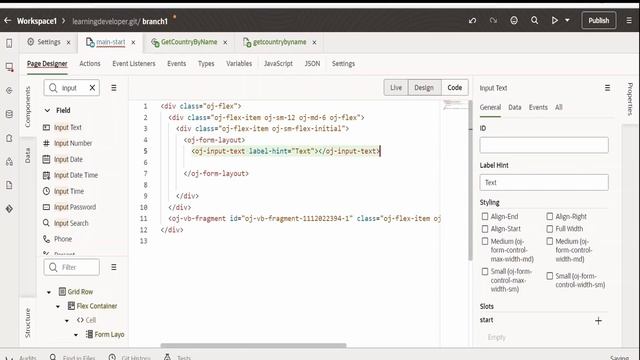Image resolution: width=640 pixels, height=360 pixels.
Task: Select the Input Time component
Action: click(64, 191)
